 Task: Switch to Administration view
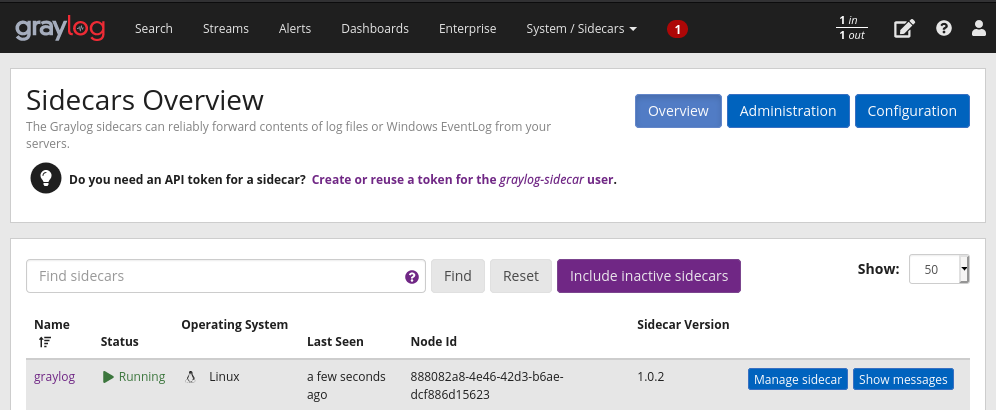788,111
